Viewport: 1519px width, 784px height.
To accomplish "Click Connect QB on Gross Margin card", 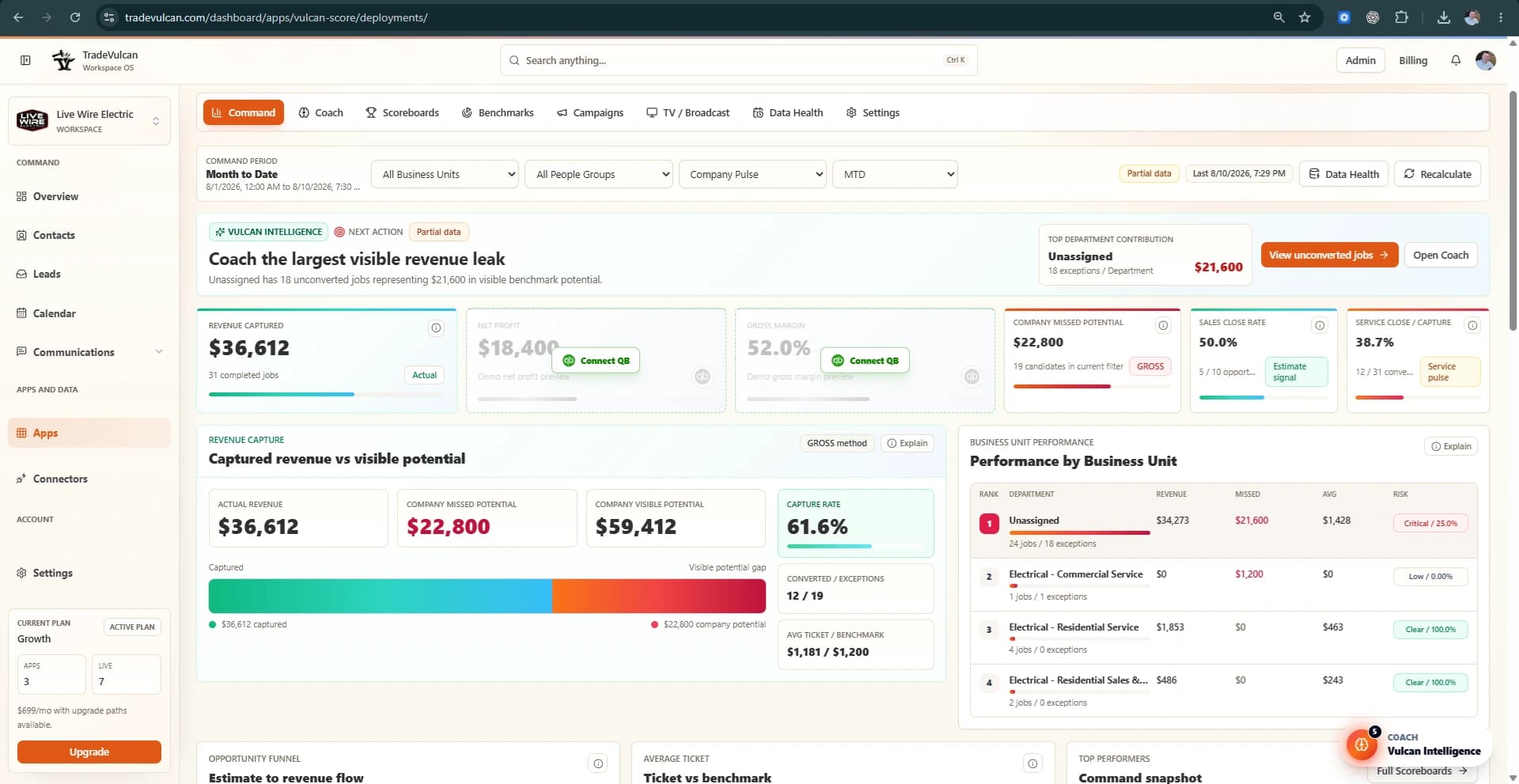I will (865, 360).
